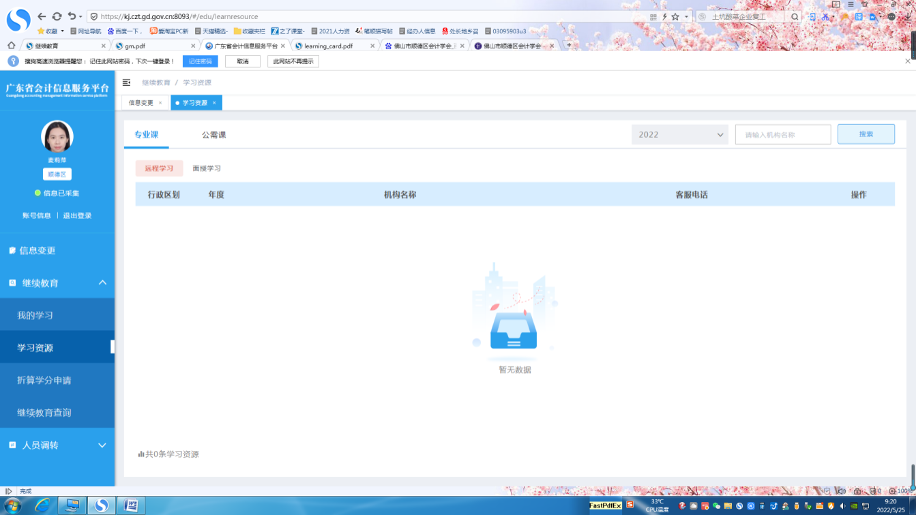Open 继续教育查询 in the sidebar
Screen dimensions: 916x516
point(57,413)
